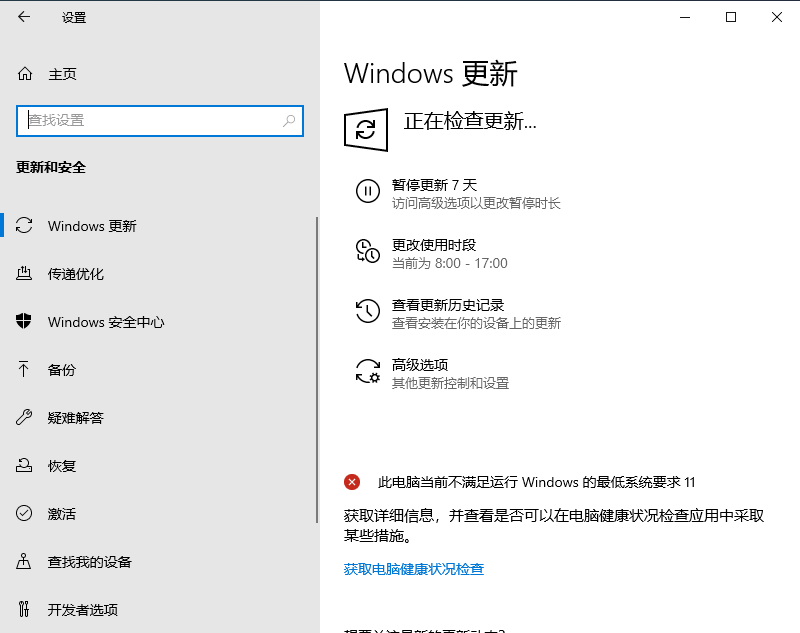The image size is (800, 633).
Task: Maximize the 设置 window
Action: tap(731, 17)
